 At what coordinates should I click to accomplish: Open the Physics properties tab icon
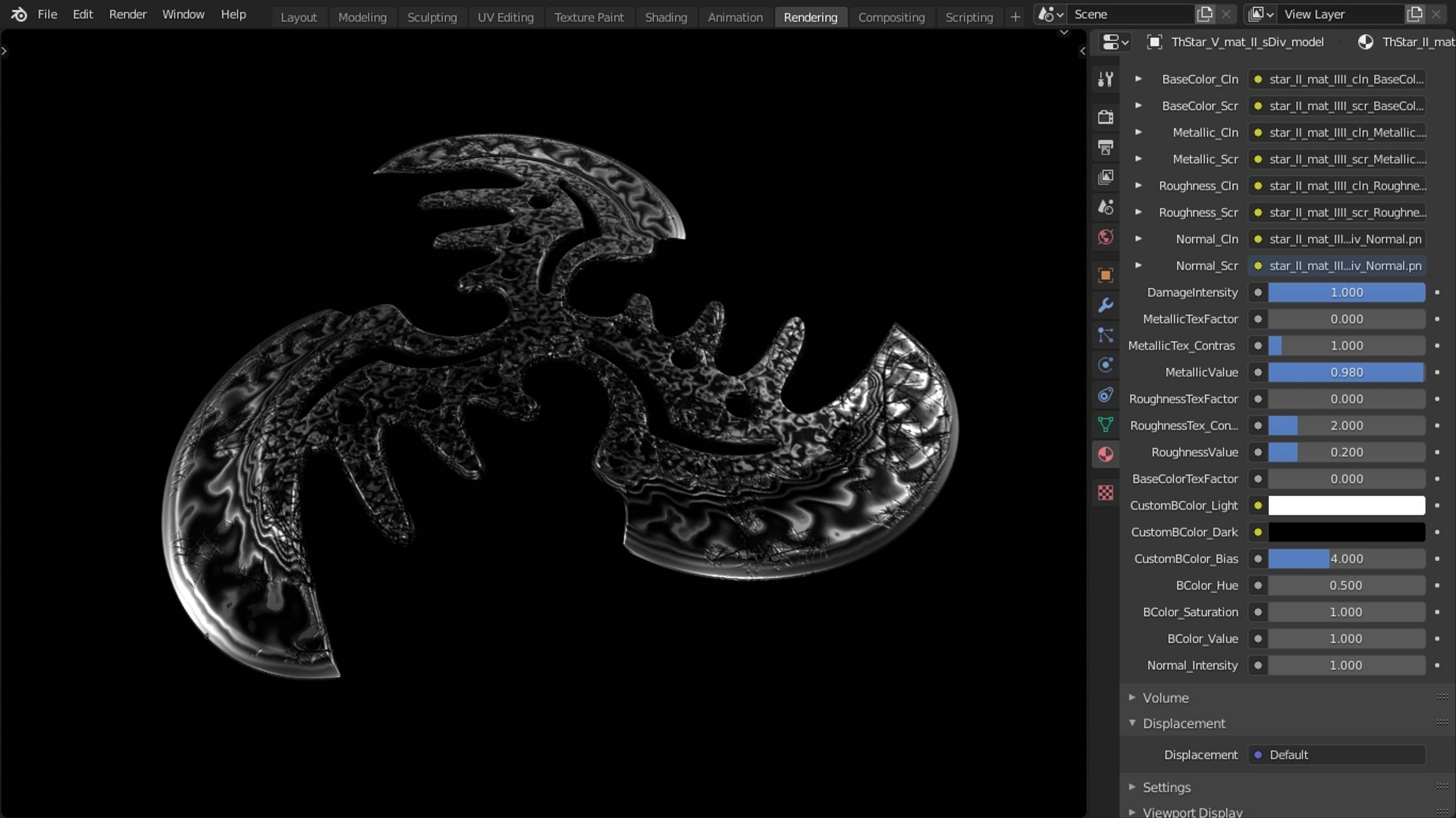pos(1106,365)
